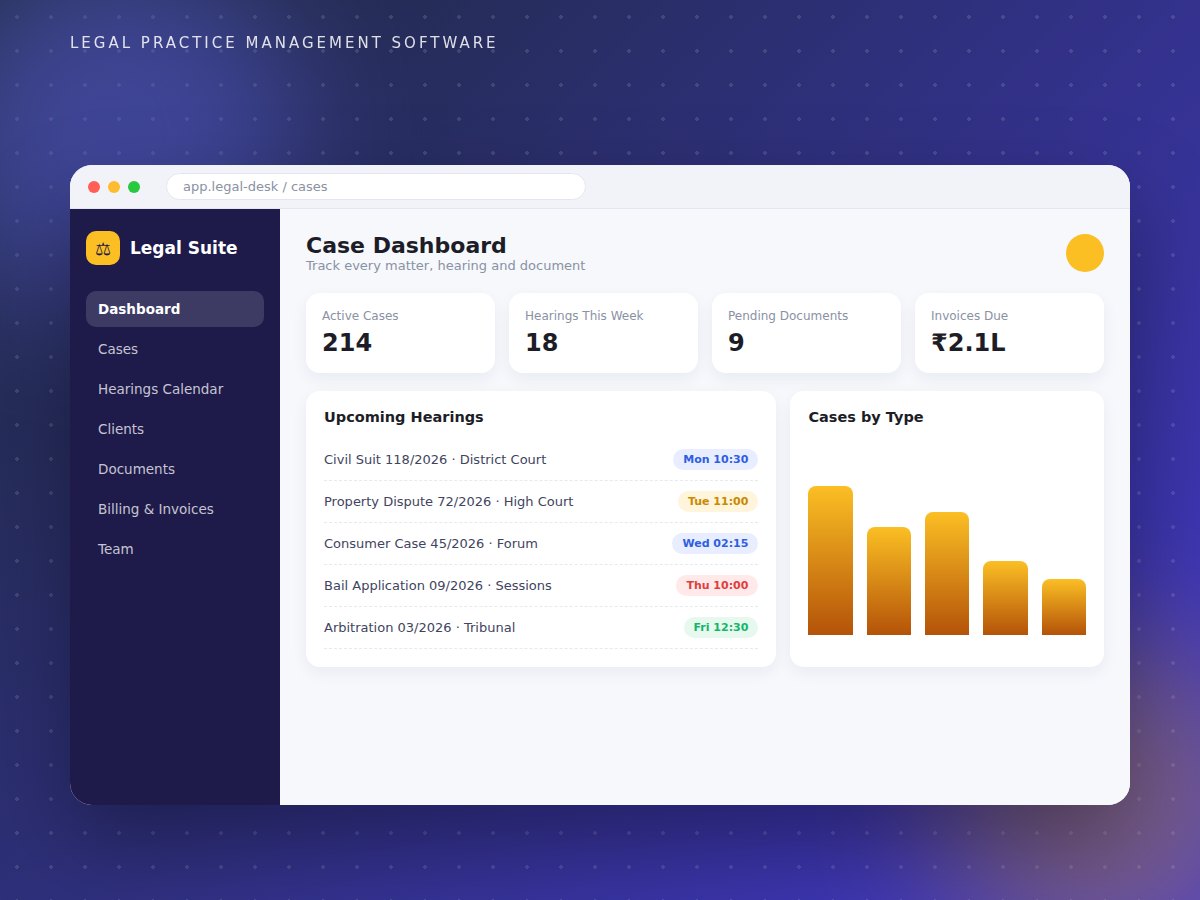Open the Active Cases card
The image size is (1200, 900).
(400, 333)
